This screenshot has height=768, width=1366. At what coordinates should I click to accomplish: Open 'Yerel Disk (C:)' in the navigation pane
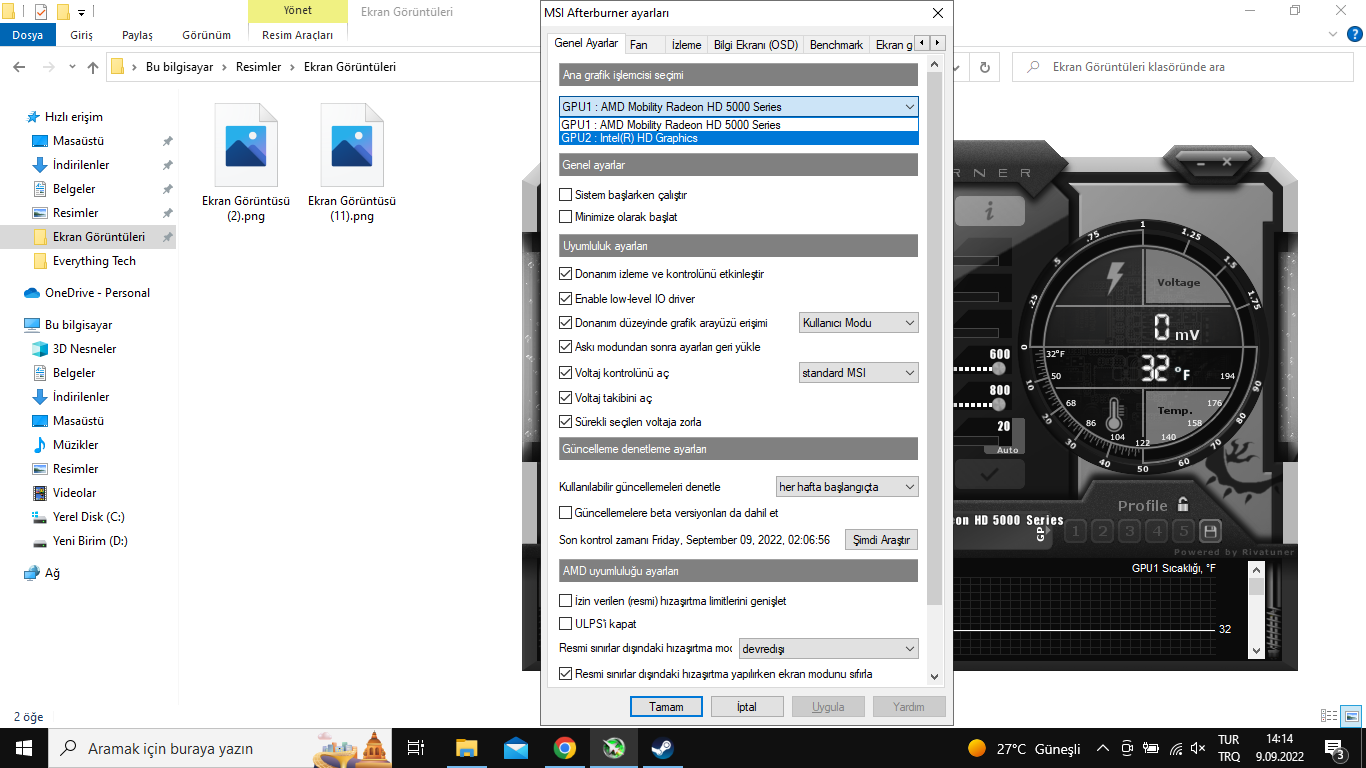(88, 517)
